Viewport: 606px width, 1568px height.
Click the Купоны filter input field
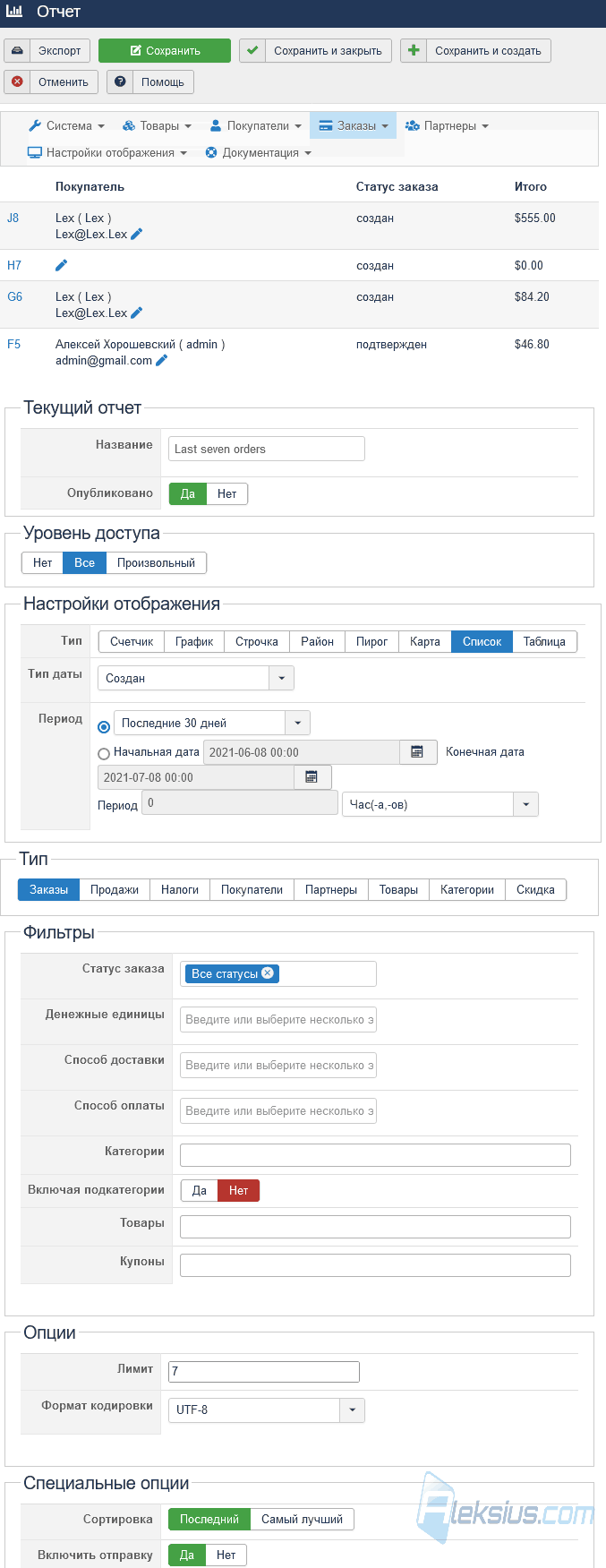click(x=375, y=1265)
